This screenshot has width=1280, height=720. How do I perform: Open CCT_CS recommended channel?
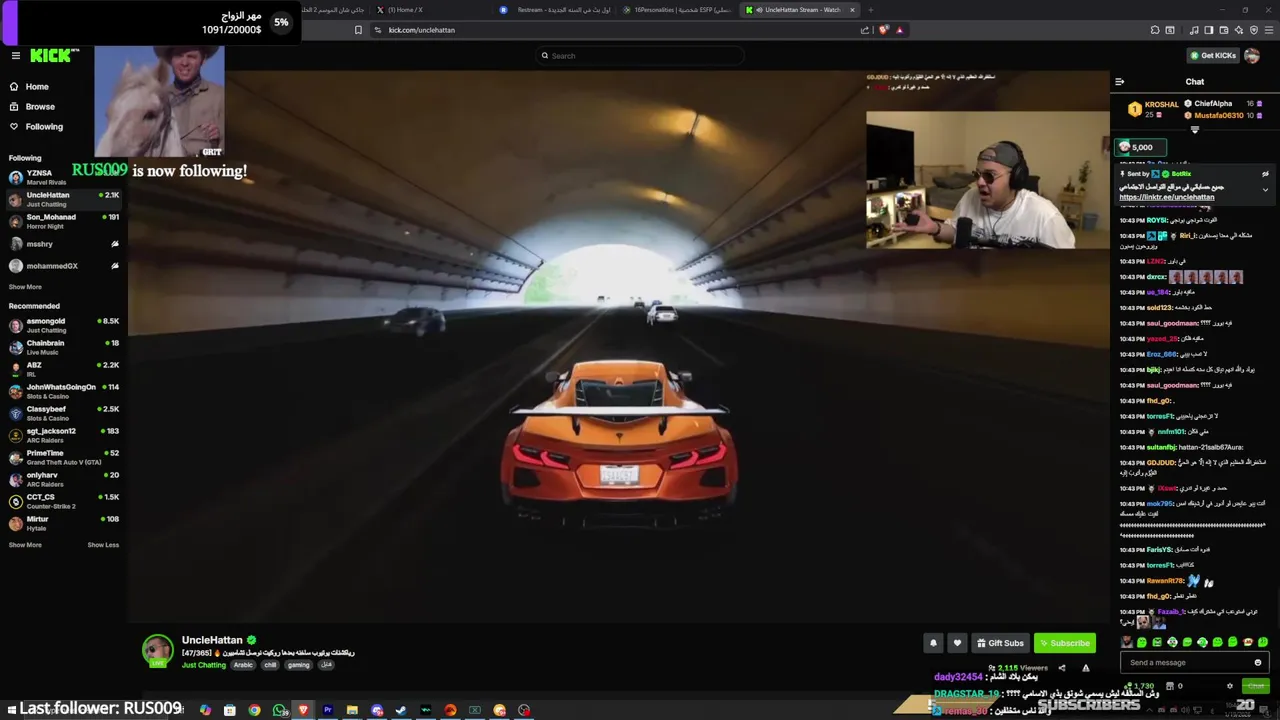64,501
